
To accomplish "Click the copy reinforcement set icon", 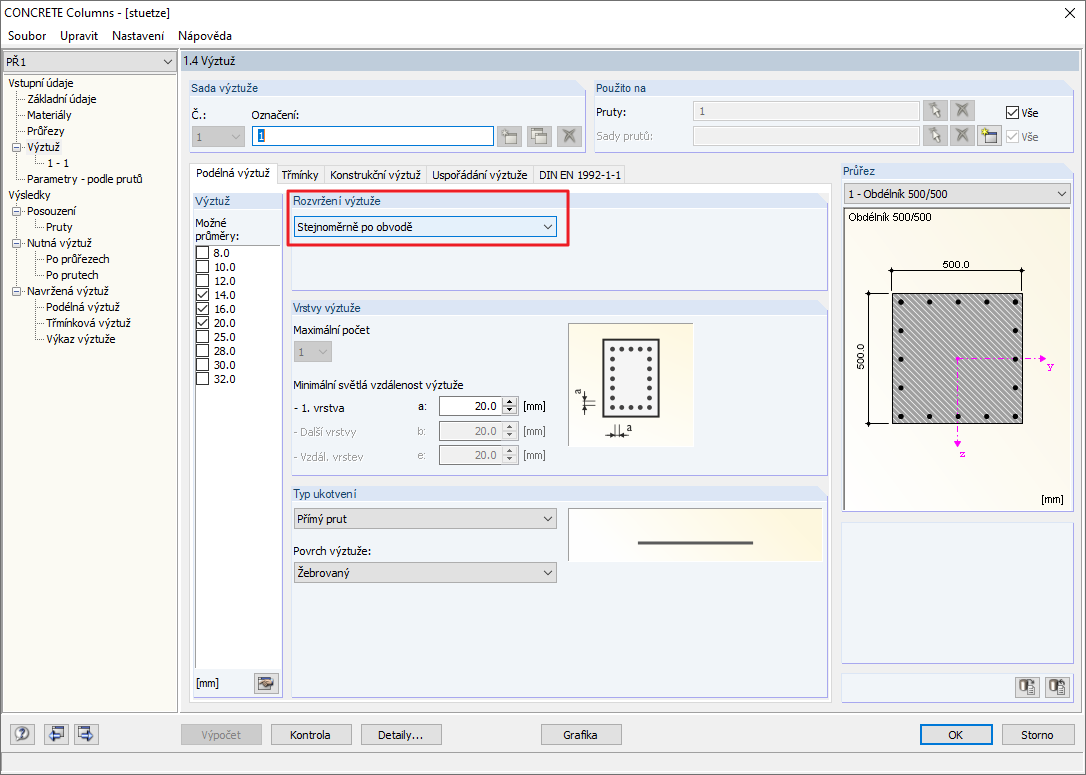I will pos(539,136).
